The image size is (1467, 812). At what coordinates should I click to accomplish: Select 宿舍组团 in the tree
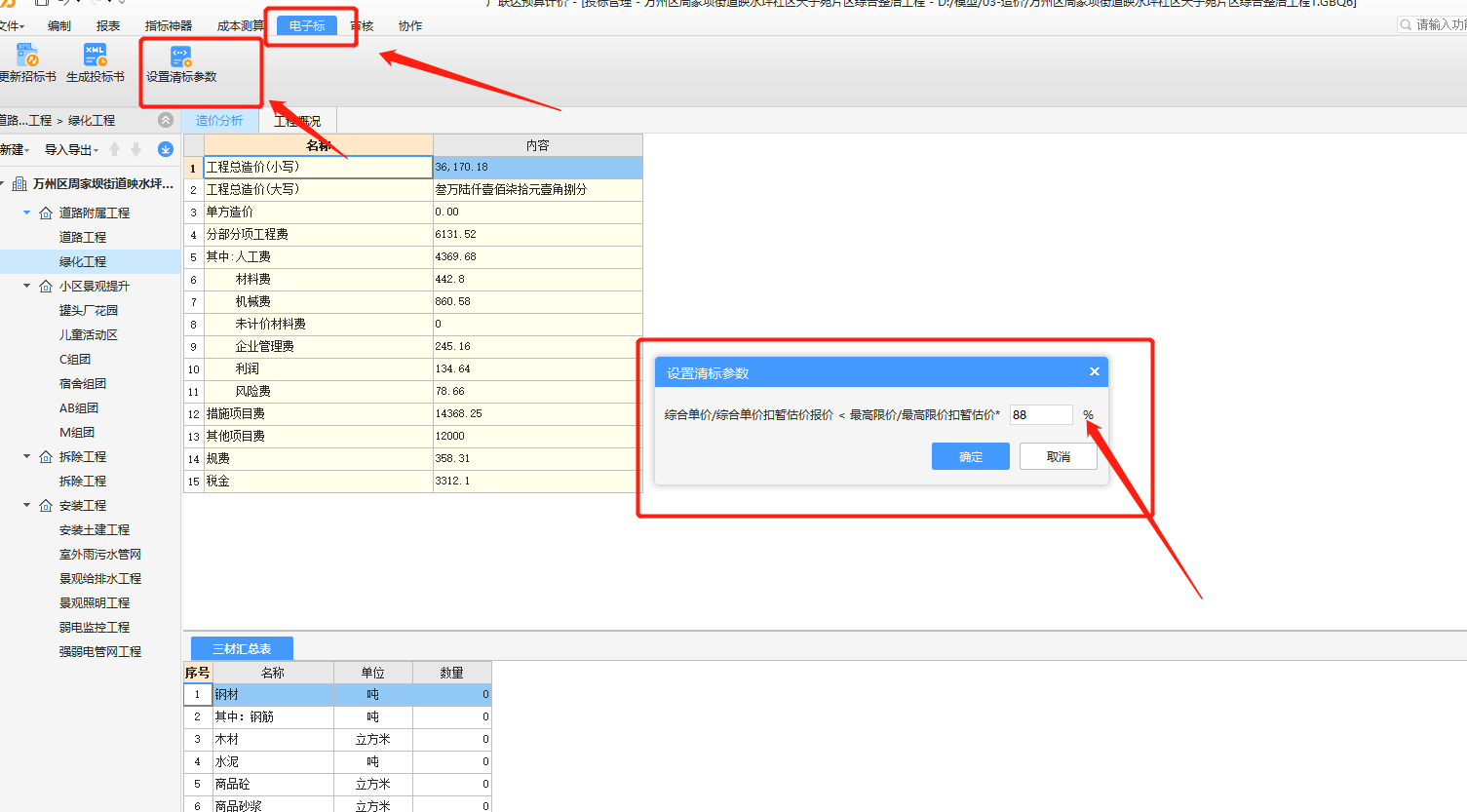coord(83,383)
